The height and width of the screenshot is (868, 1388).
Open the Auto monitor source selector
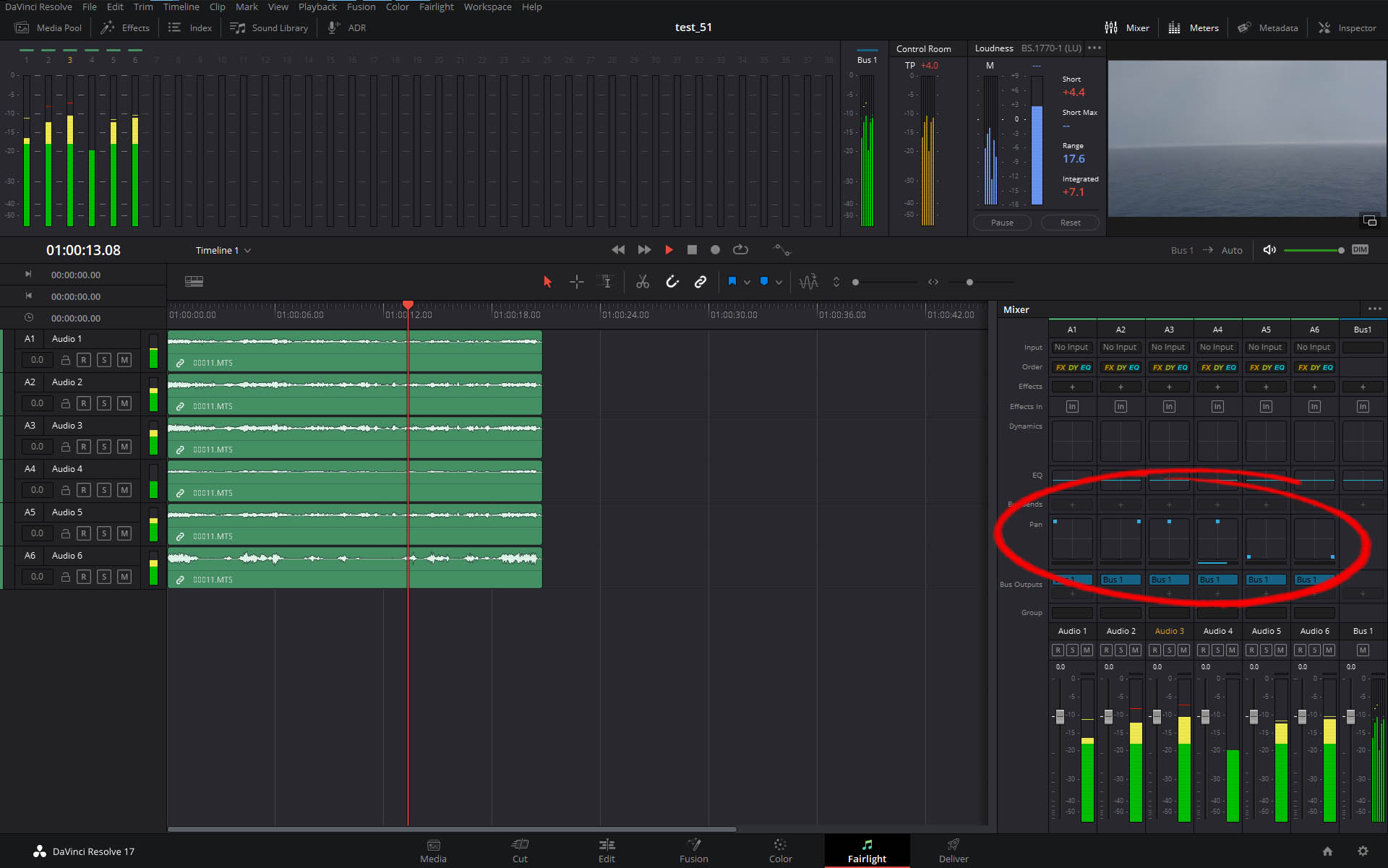point(1232,250)
